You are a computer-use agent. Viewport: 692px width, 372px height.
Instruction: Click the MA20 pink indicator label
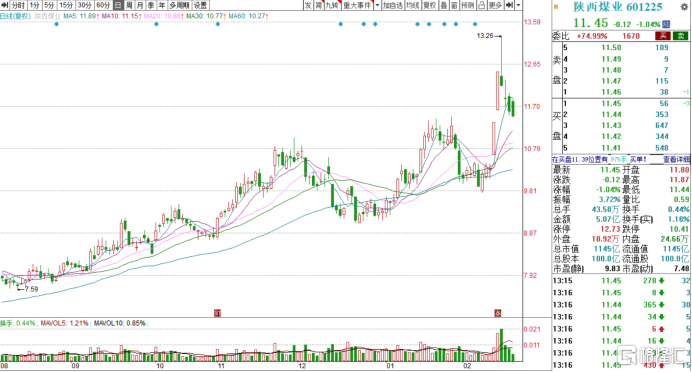162,16
